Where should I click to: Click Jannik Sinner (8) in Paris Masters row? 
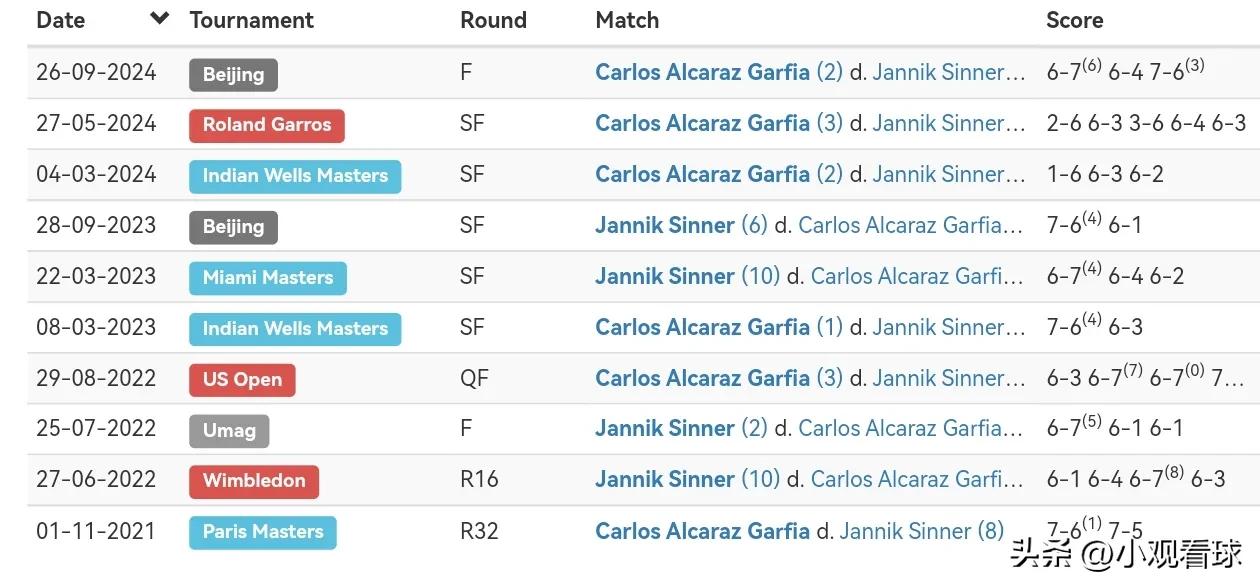921,531
